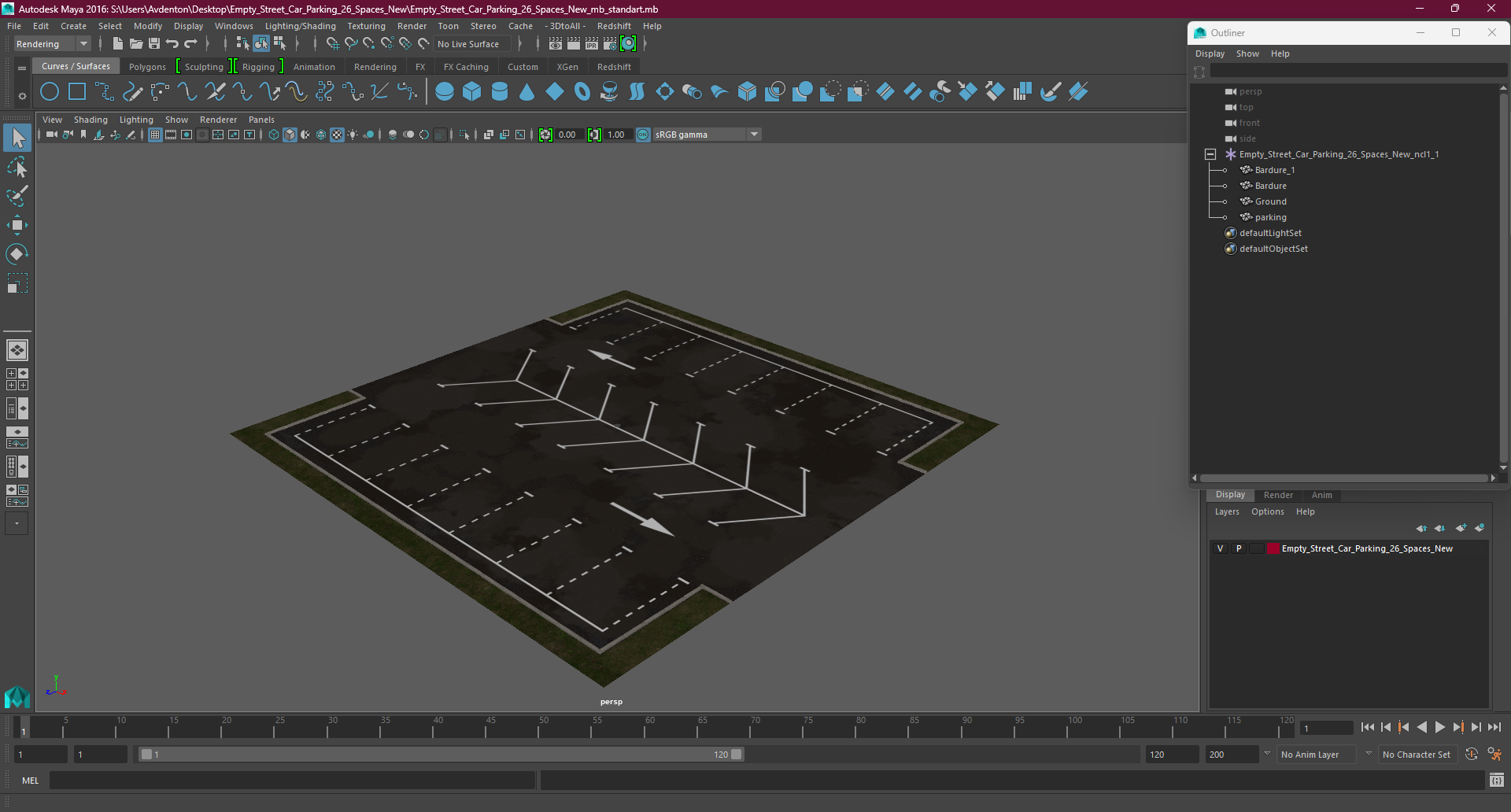Activate the Paint selection tool

[x=17, y=196]
